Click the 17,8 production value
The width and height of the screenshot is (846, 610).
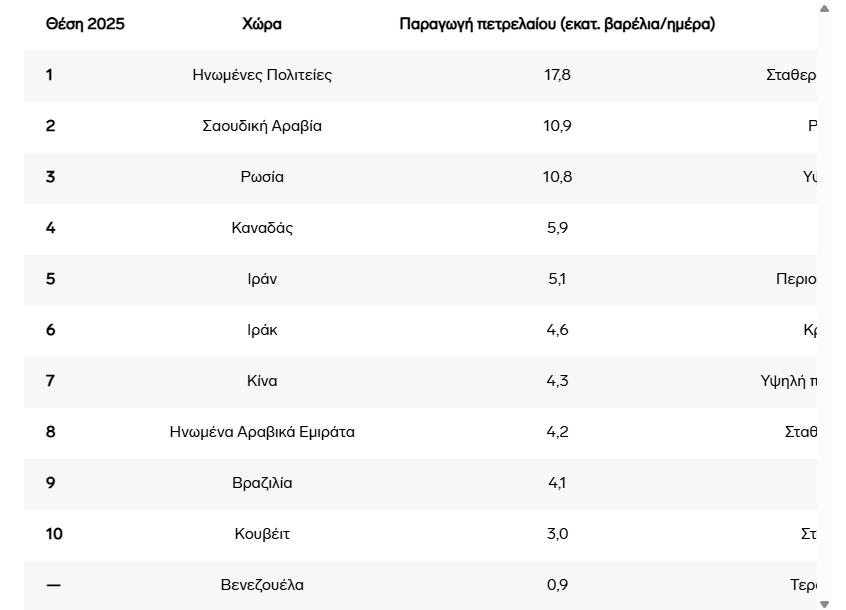coord(557,75)
